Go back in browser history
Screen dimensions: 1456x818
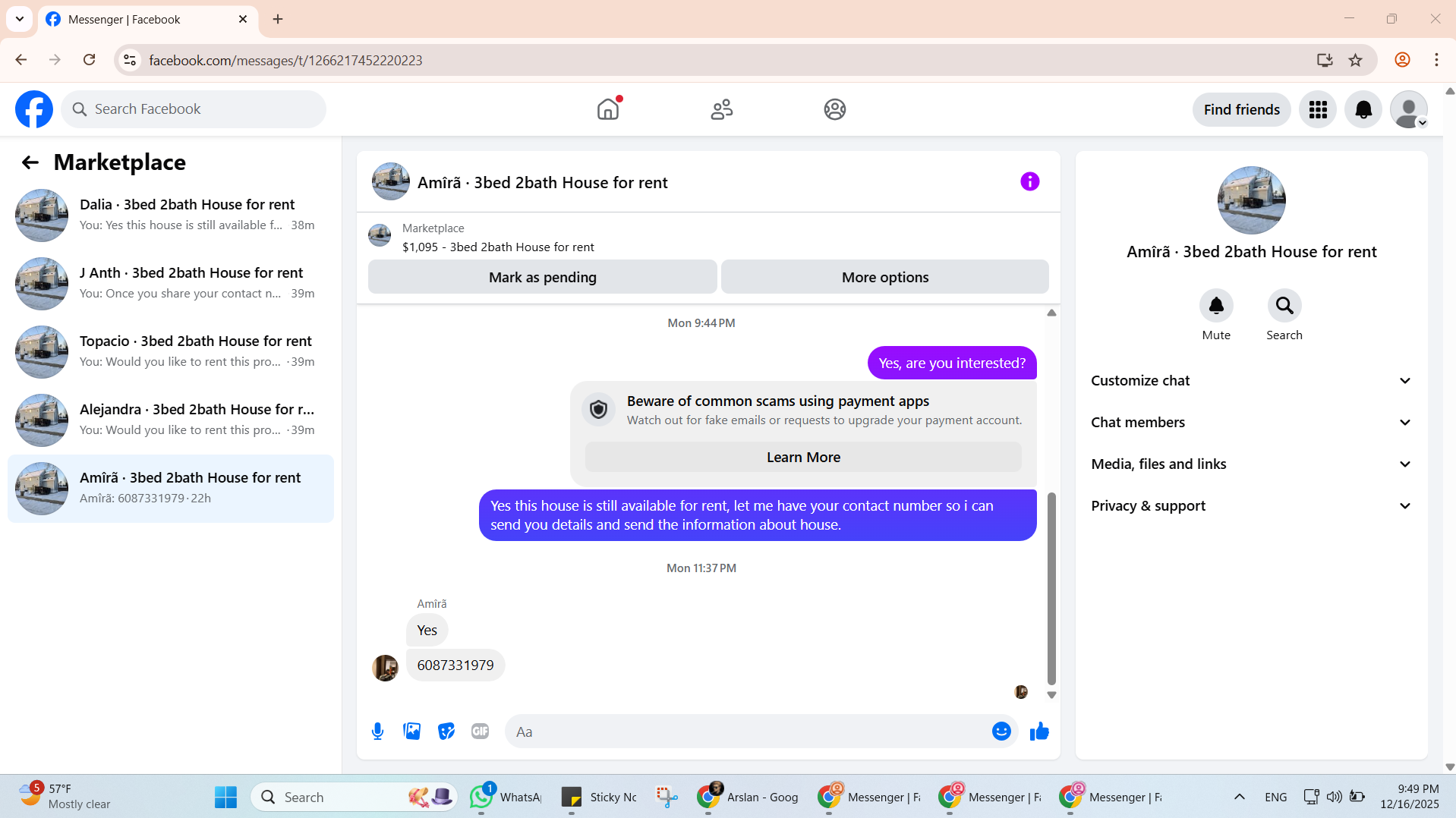pyautogui.click(x=21, y=60)
